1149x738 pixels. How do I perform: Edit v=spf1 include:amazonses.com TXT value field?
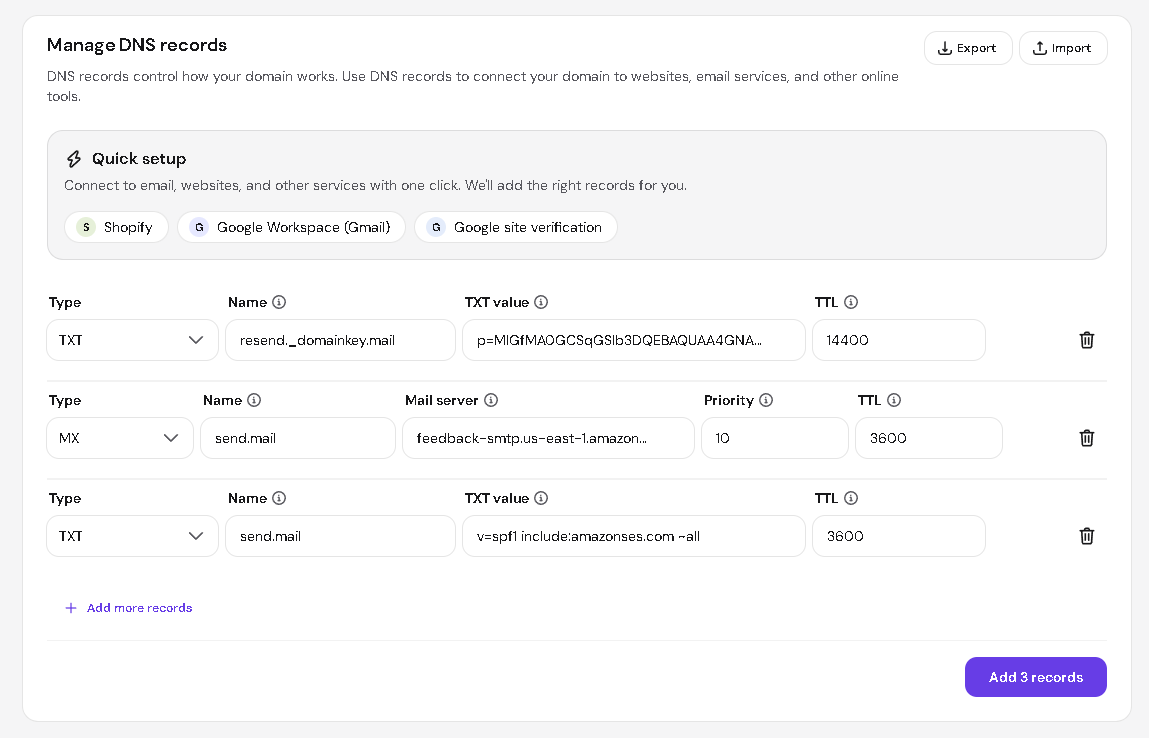point(634,536)
